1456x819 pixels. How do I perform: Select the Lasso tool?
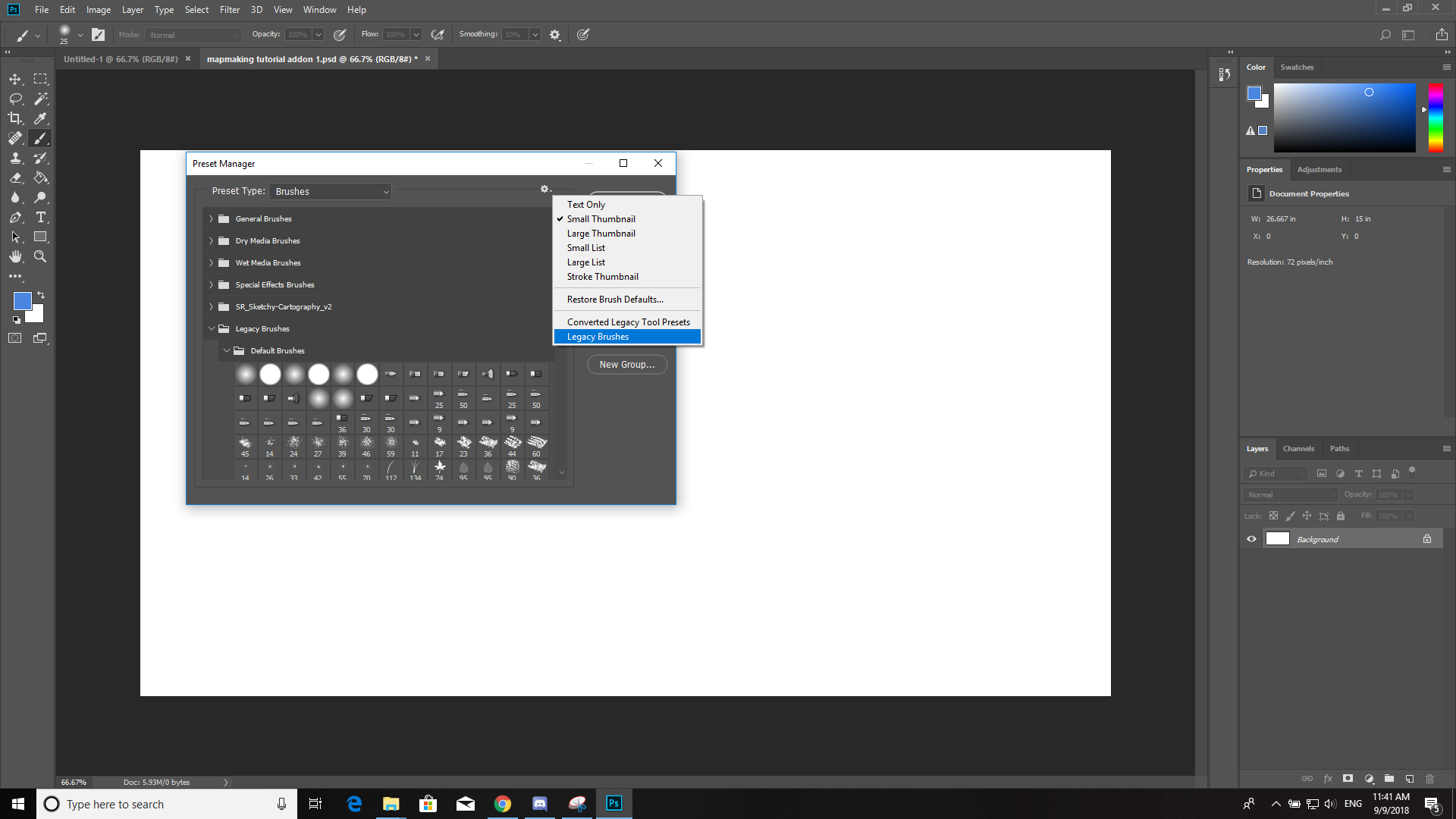click(15, 99)
